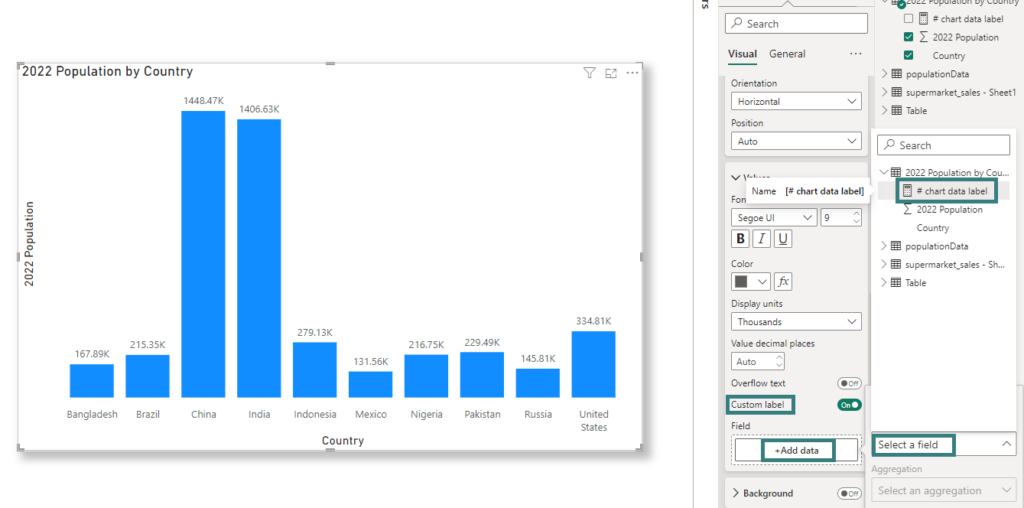This screenshot has width=1024, height=508.
Task: Turn on the Overflow text toggle
Action: [x=850, y=383]
